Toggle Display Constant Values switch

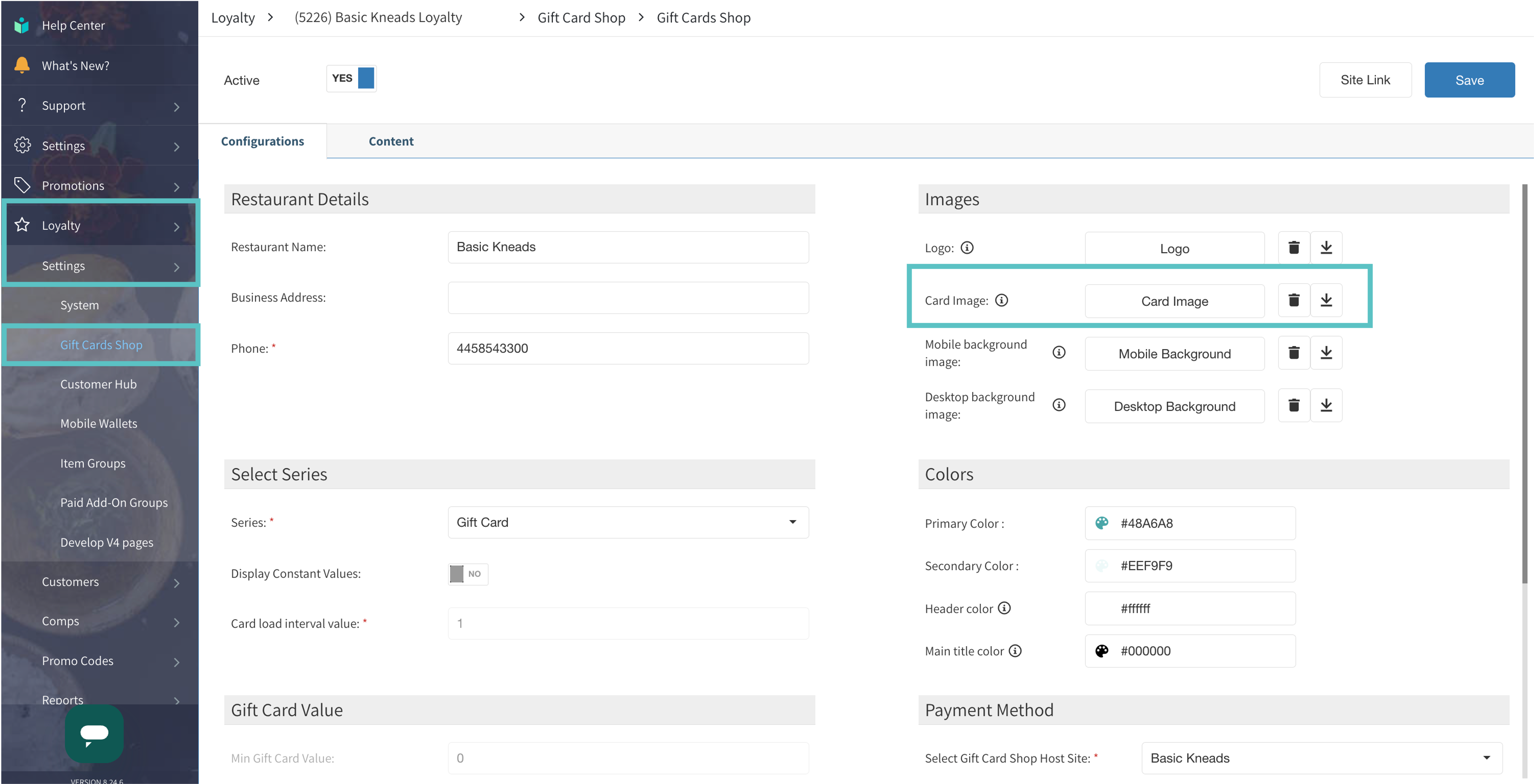click(467, 574)
